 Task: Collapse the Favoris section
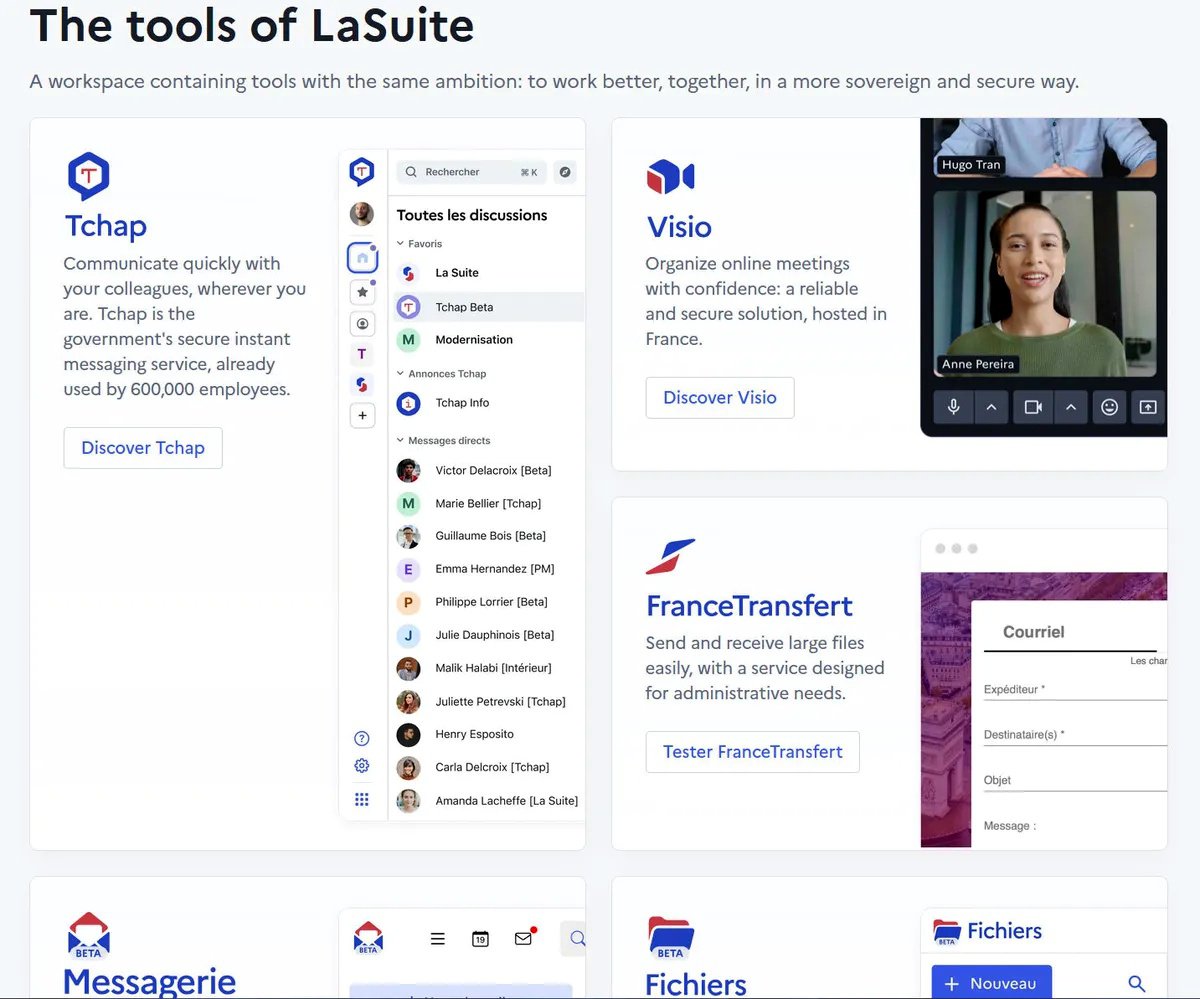click(x=401, y=243)
